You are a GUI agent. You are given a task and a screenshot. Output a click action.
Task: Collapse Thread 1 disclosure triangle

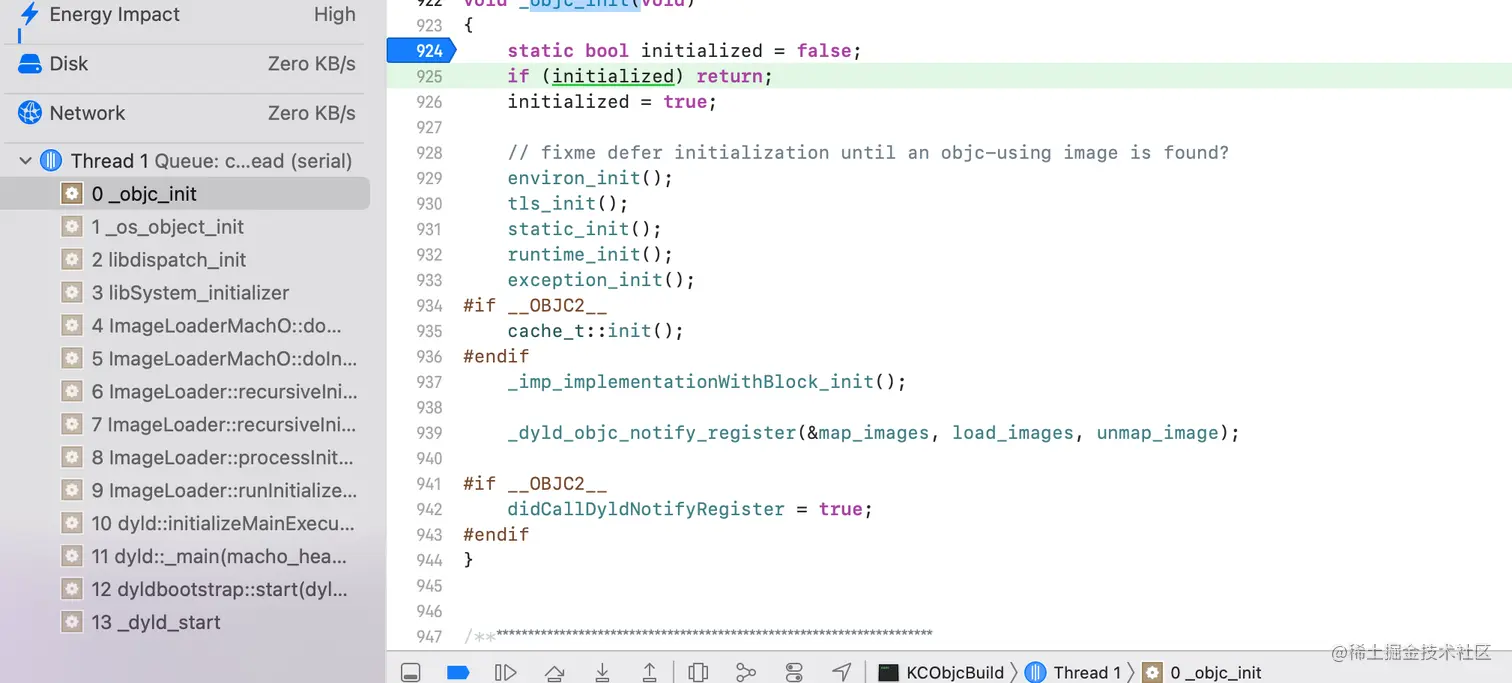25,161
